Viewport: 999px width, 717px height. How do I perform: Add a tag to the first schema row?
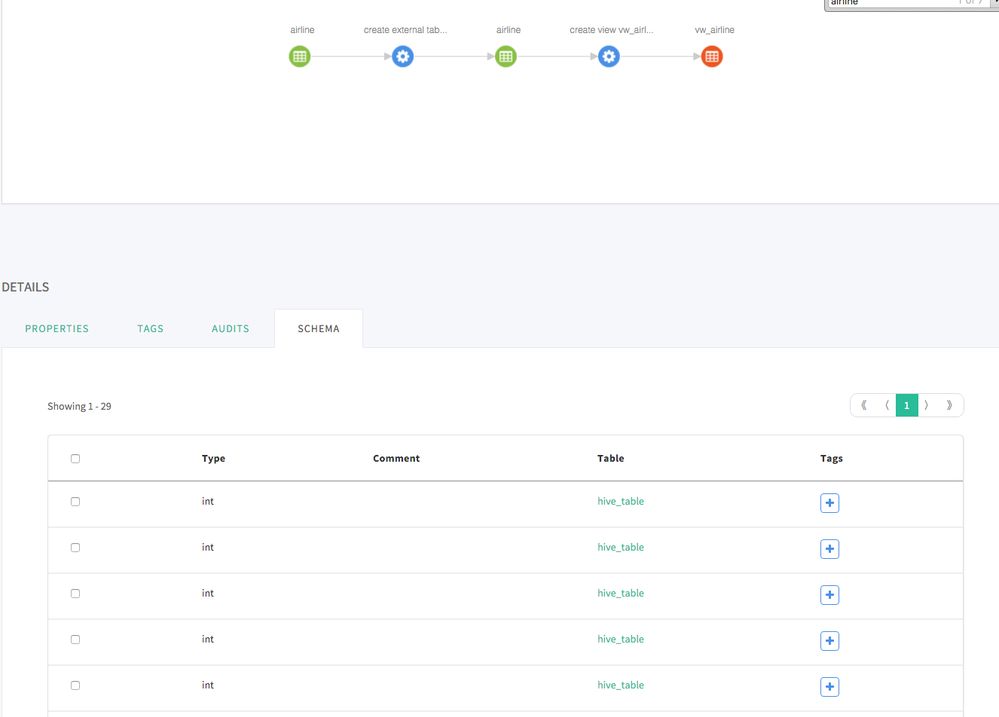[x=830, y=503]
